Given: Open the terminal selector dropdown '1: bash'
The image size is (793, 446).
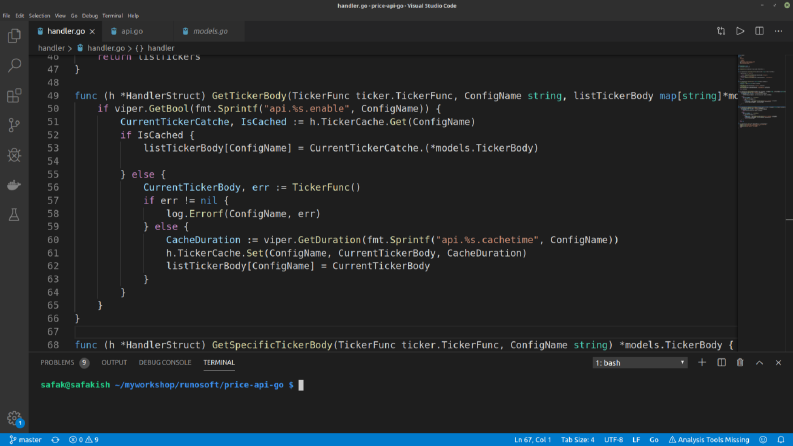Looking at the screenshot, I should 640,363.
